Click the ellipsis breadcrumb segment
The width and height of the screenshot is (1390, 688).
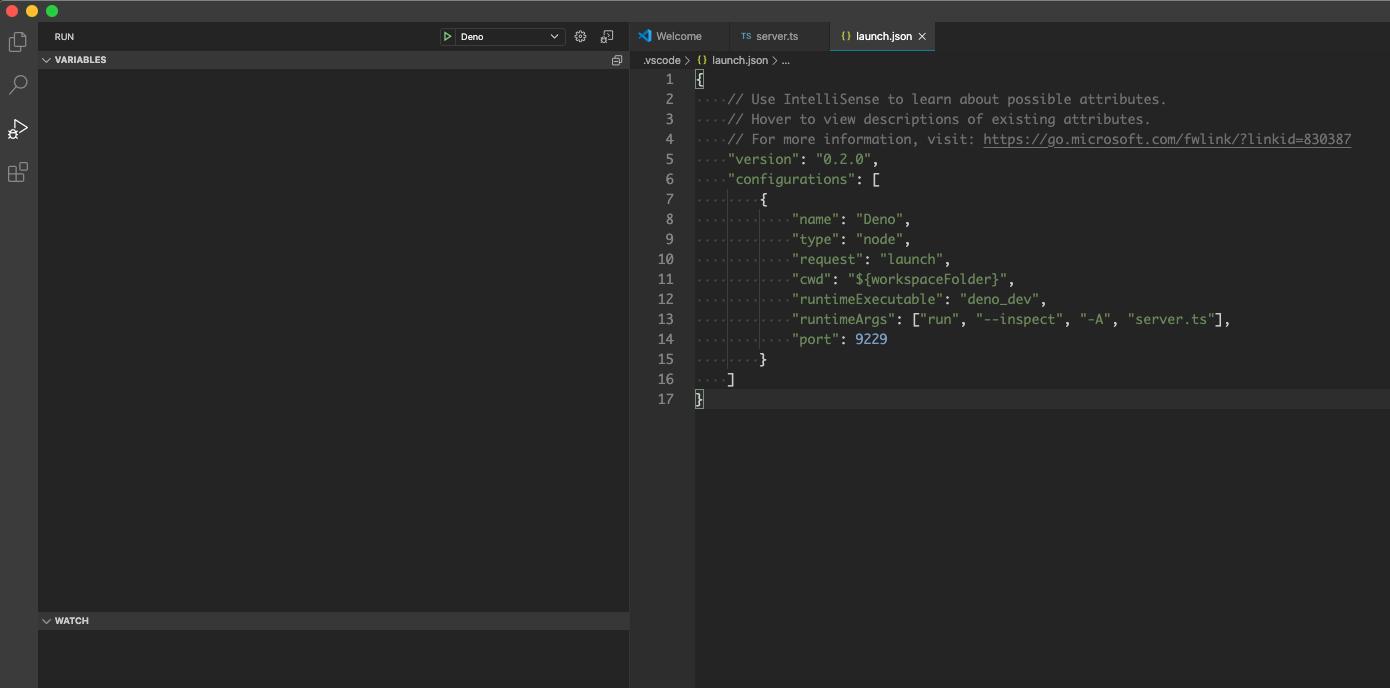click(786, 60)
